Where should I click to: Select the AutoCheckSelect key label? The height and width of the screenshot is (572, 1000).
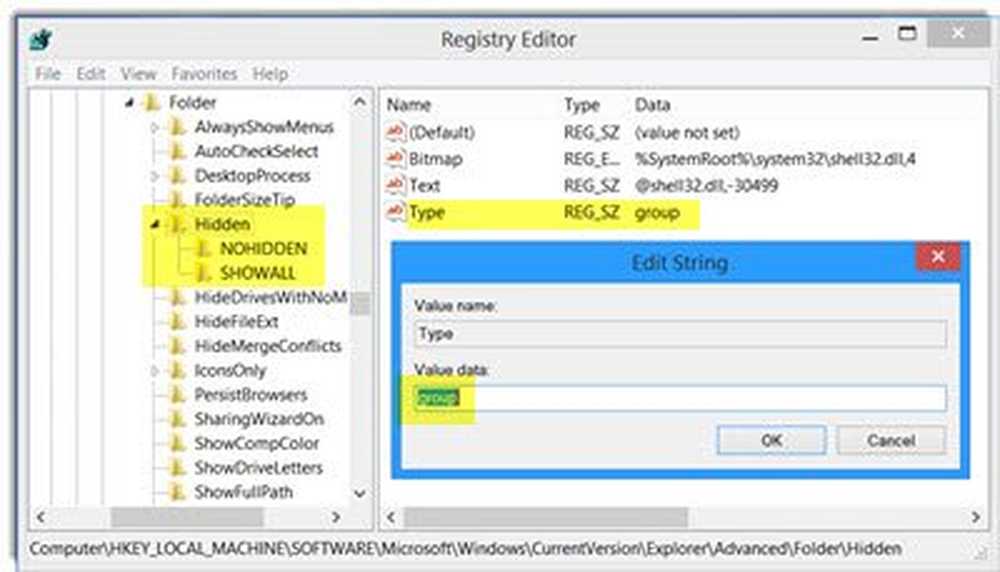[256, 151]
